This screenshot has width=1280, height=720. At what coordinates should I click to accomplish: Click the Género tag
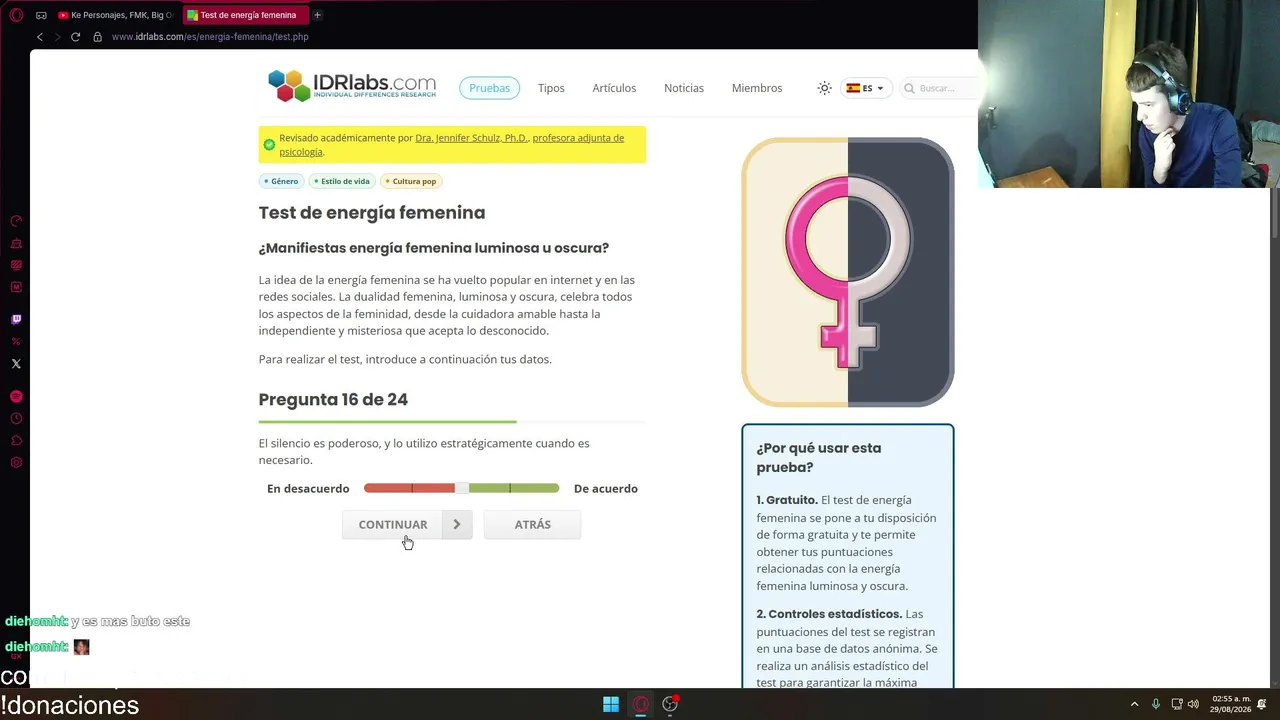point(283,181)
